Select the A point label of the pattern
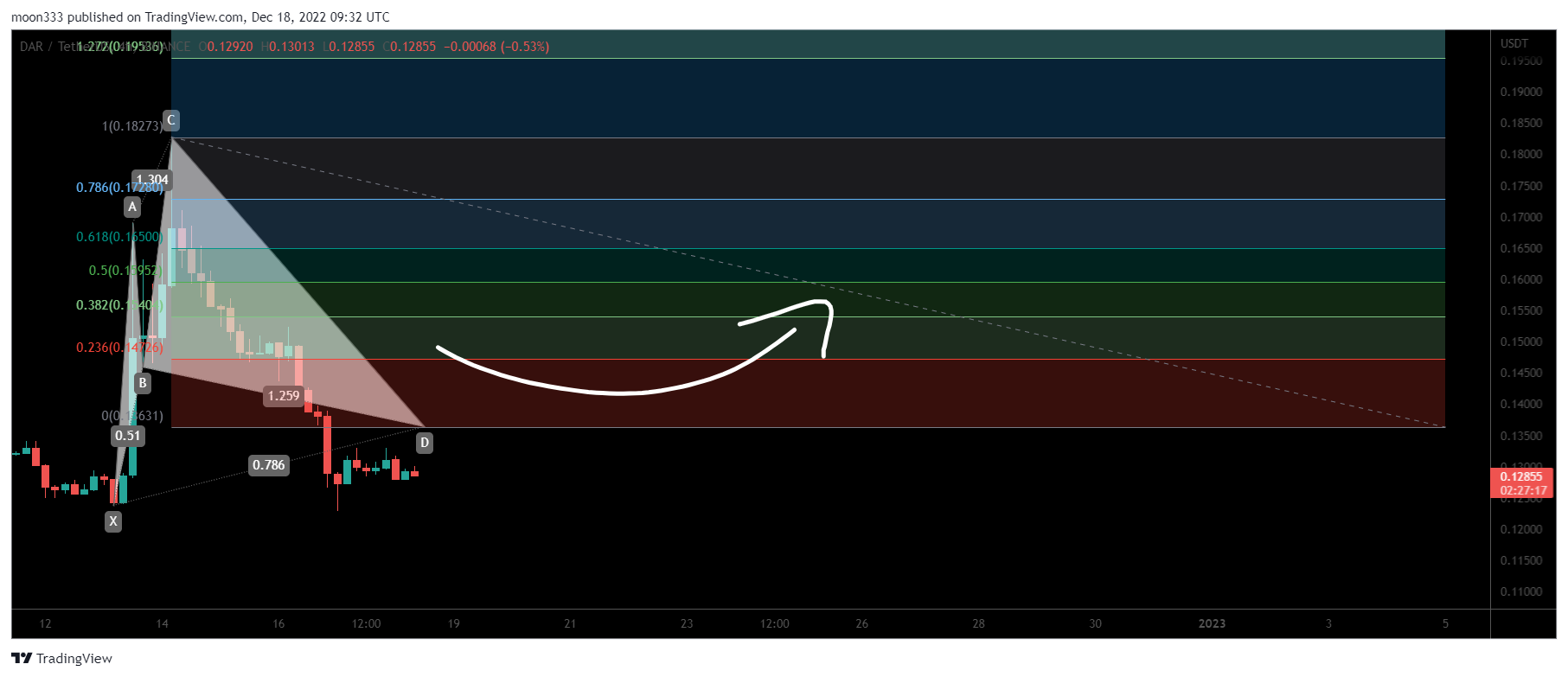The width and height of the screenshot is (1568, 677). (x=132, y=207)
